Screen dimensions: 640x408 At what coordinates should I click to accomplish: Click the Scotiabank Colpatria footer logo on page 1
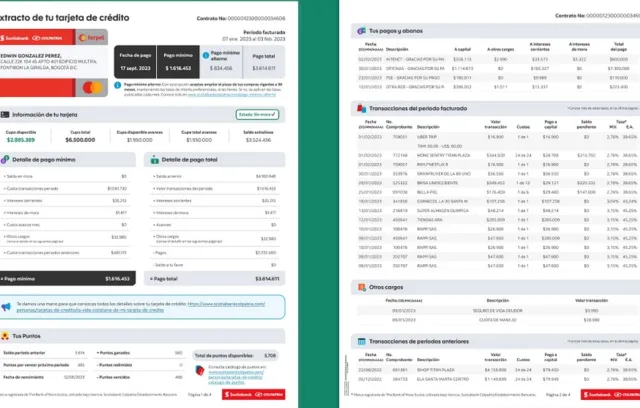(x=253, y=395)
